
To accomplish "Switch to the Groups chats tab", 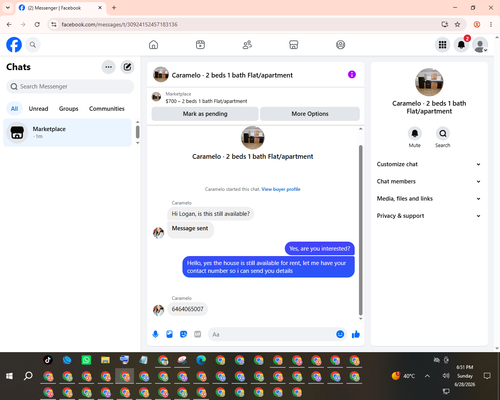I will [x=68, y=109].
